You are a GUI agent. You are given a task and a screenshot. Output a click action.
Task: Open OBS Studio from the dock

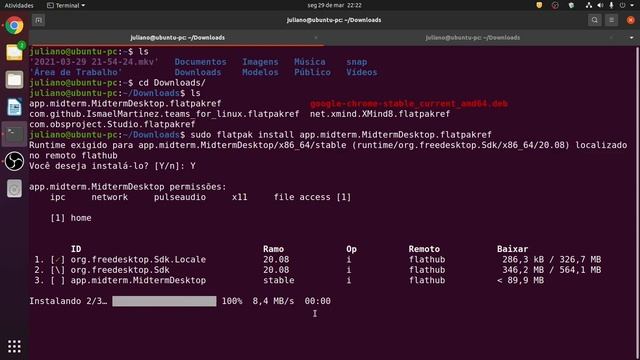[14, 161]
